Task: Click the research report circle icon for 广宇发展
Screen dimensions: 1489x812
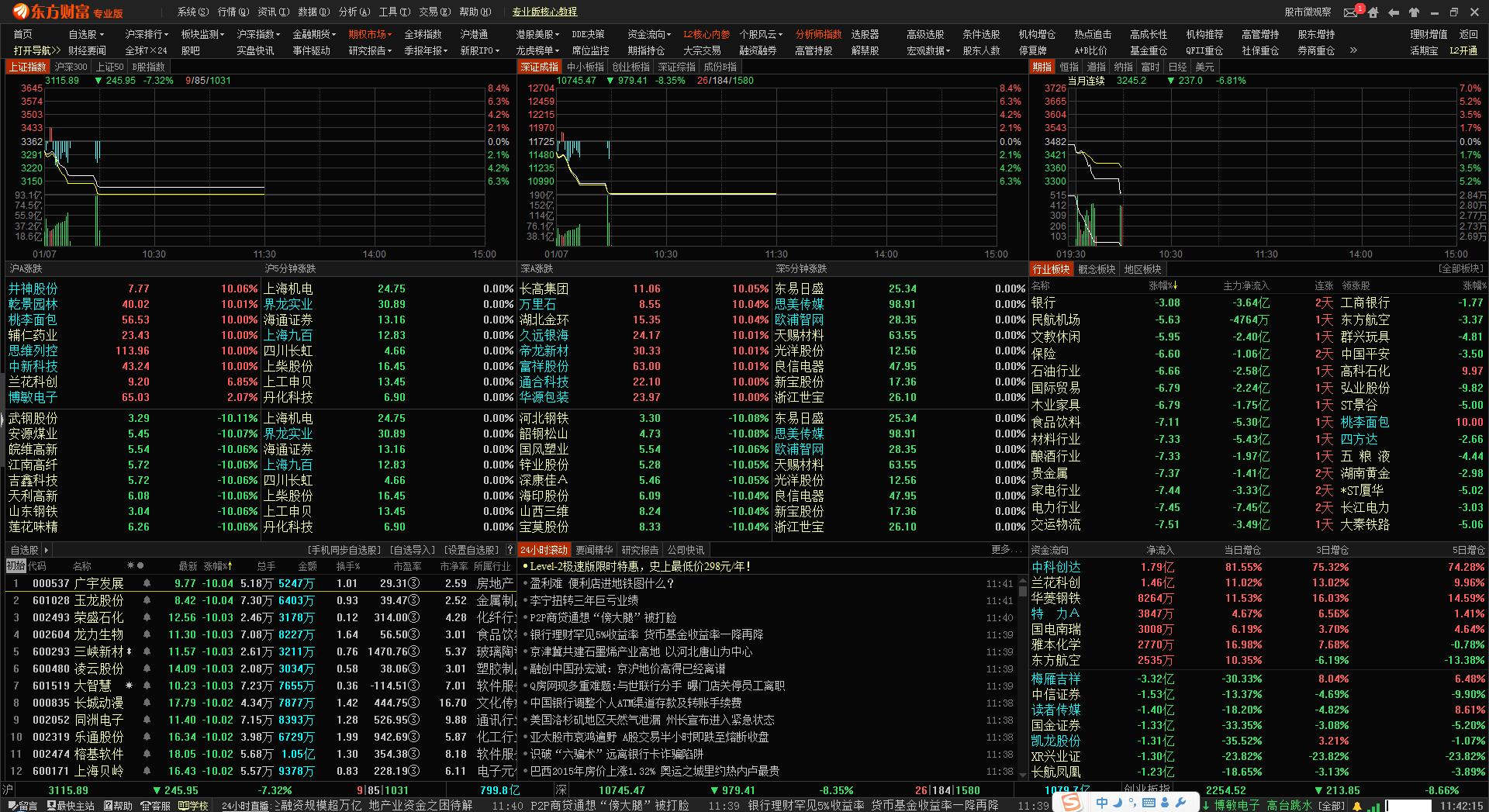Action: coord(414,583)
